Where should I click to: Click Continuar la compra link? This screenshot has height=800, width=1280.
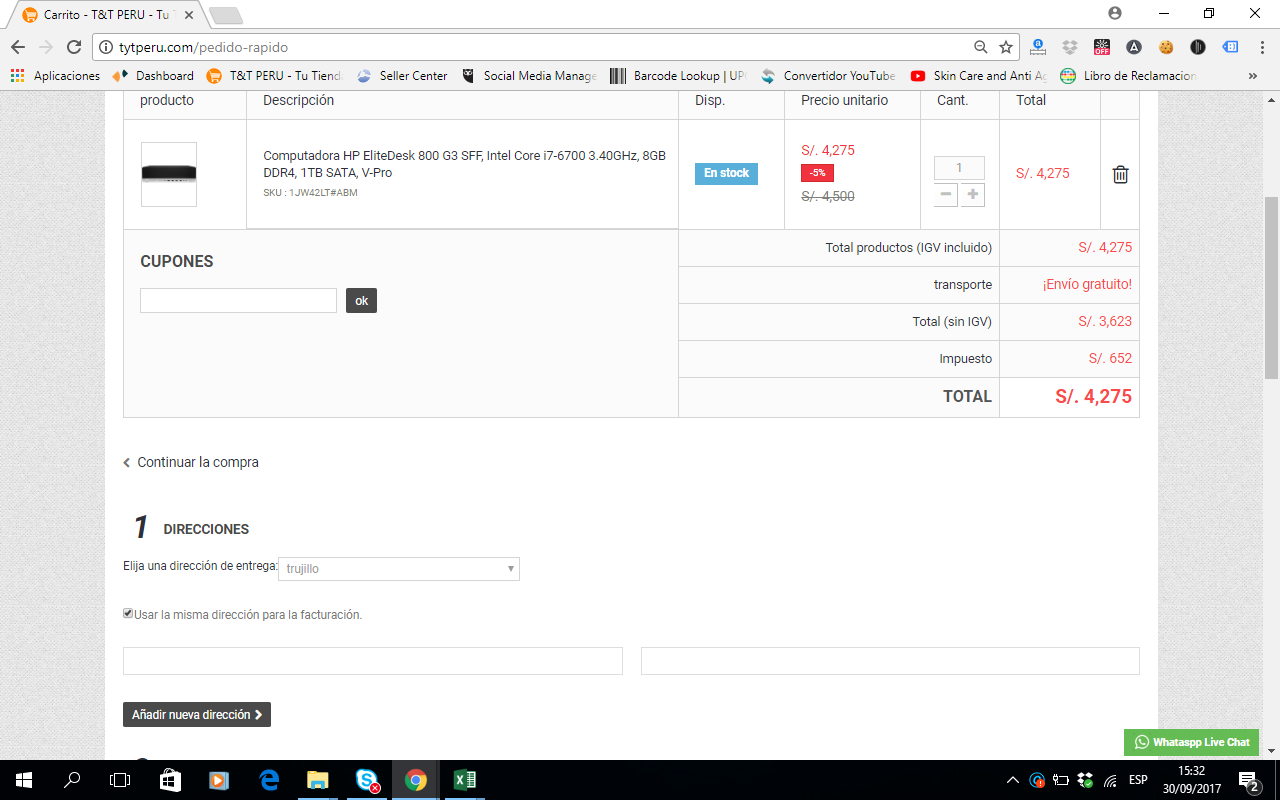pos(191,462)
